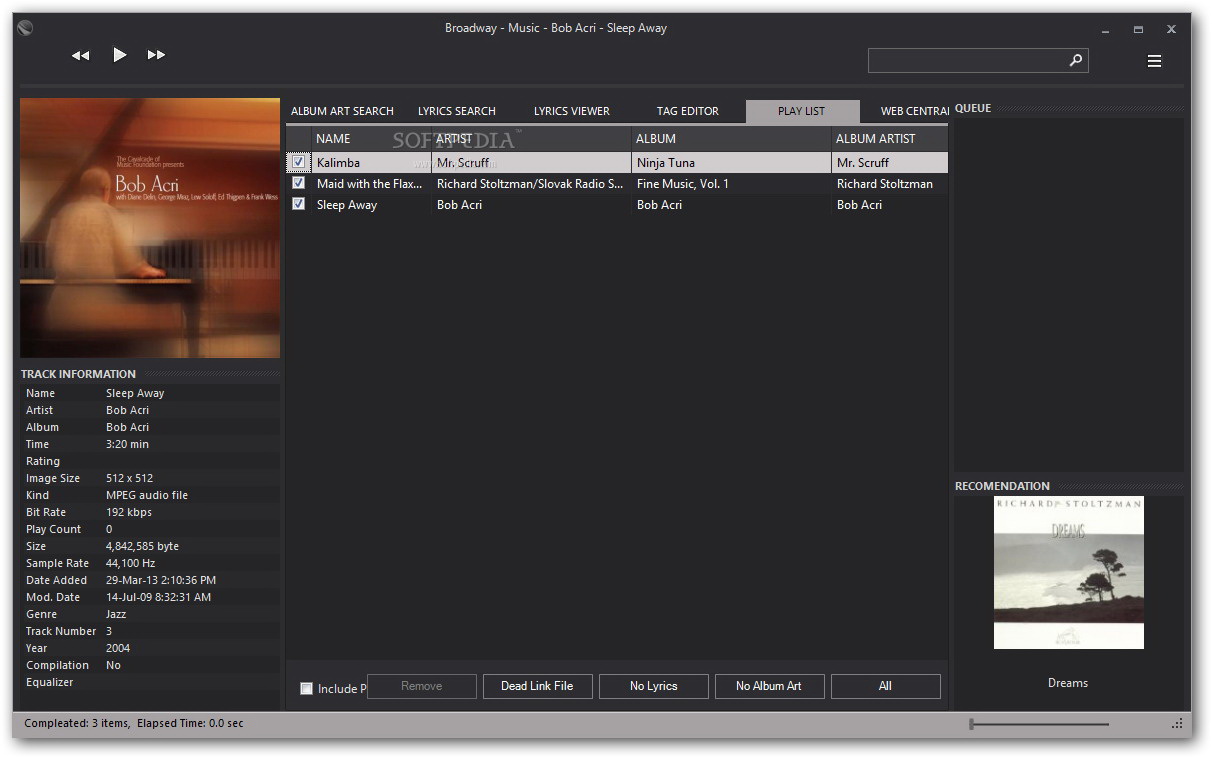Viewport: 1212px width, 758px height.
Task: Click inside the search input field
Action: point(965,61)
